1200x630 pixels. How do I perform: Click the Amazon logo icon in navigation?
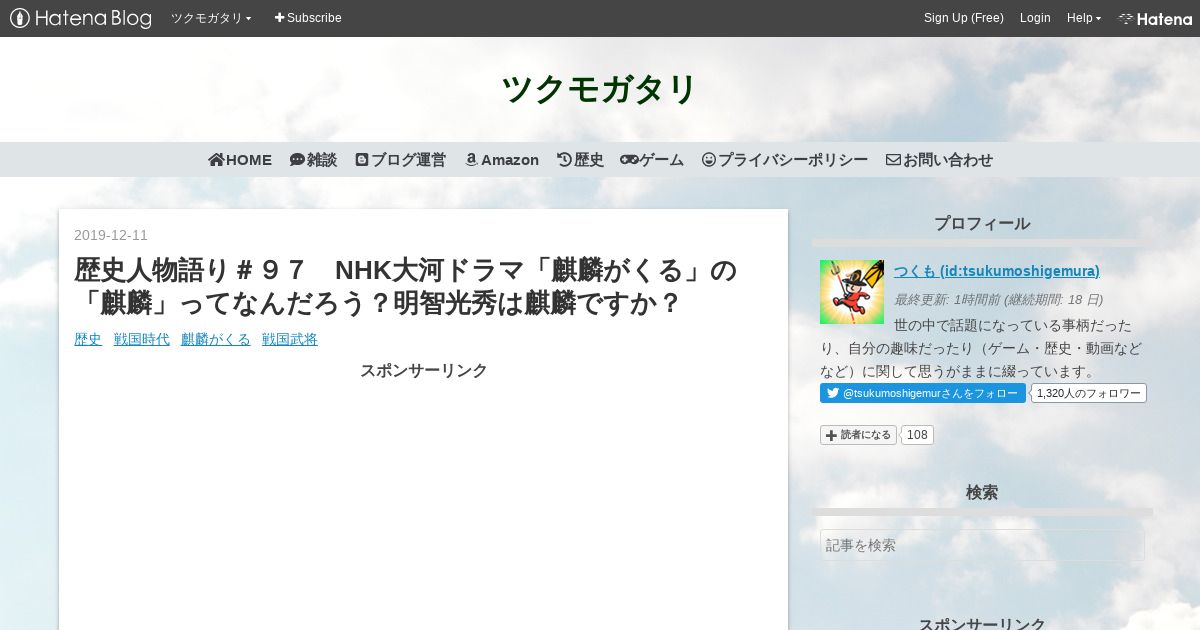[x=471, y=160]
